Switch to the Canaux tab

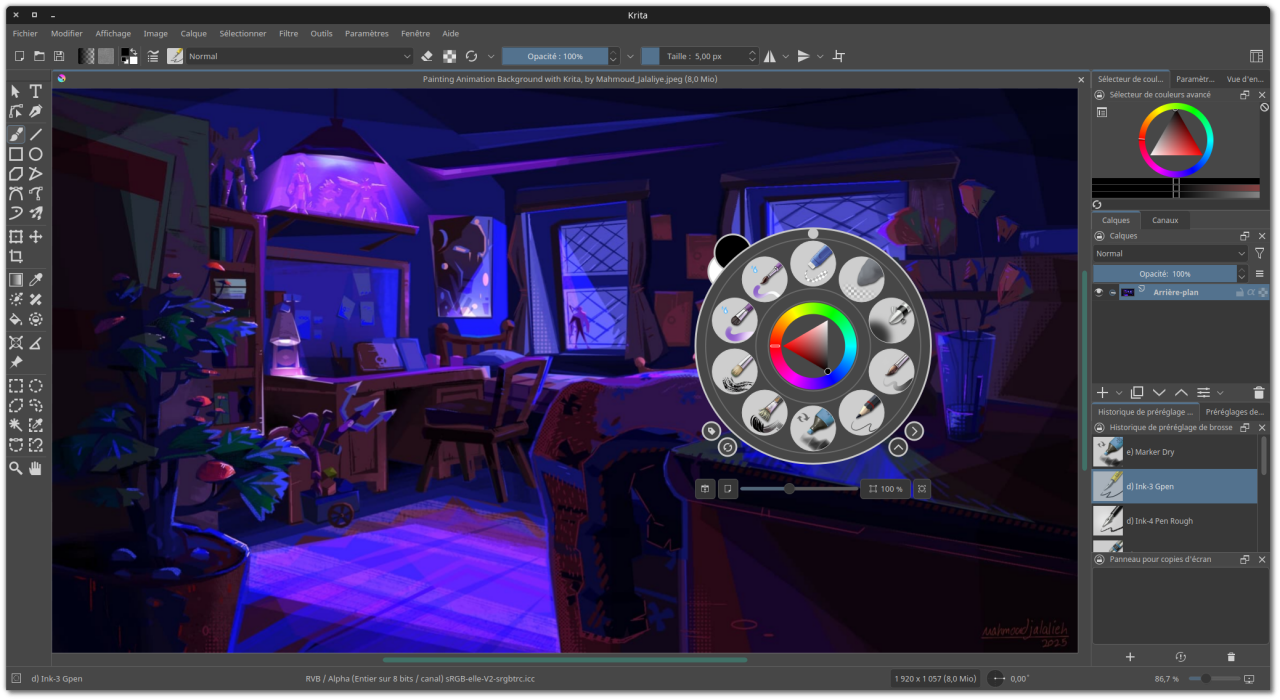[x=1165, y=220]
